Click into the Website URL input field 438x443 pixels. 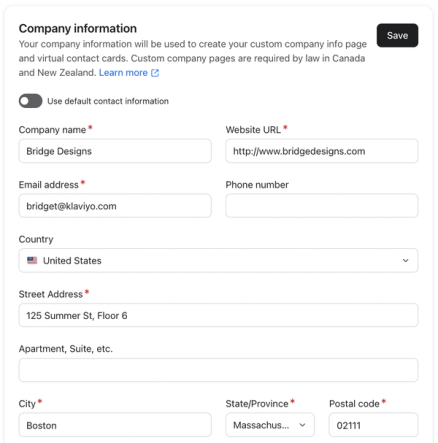322,151
